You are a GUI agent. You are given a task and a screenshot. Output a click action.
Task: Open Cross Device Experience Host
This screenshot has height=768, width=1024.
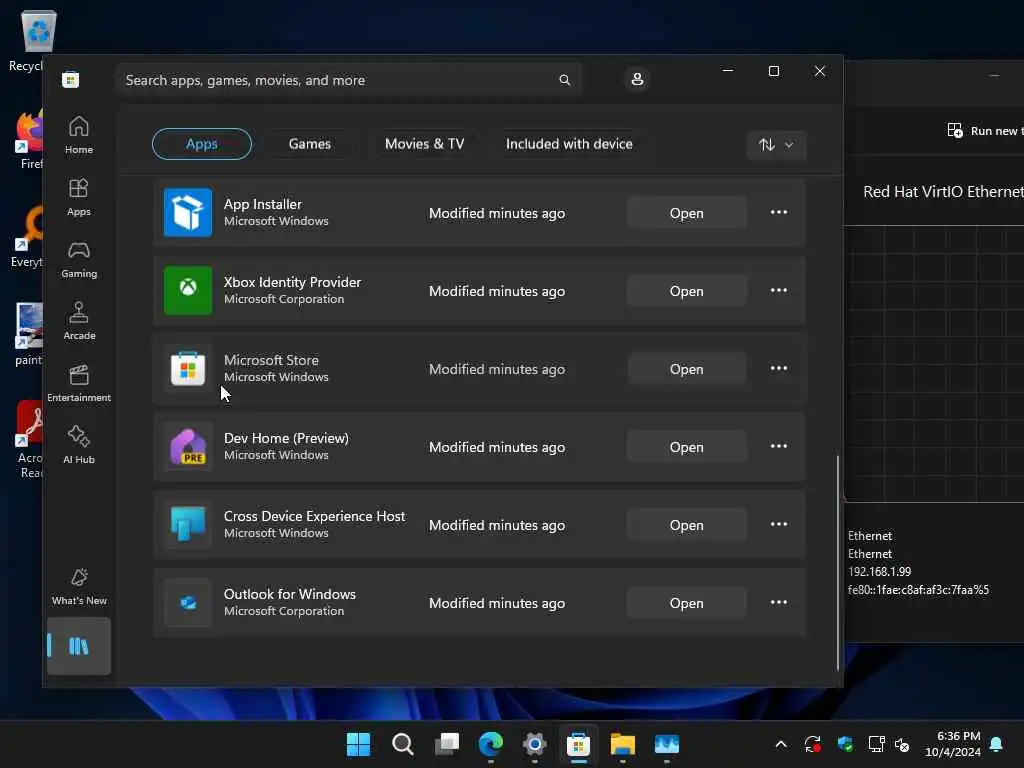pos(686,525)
